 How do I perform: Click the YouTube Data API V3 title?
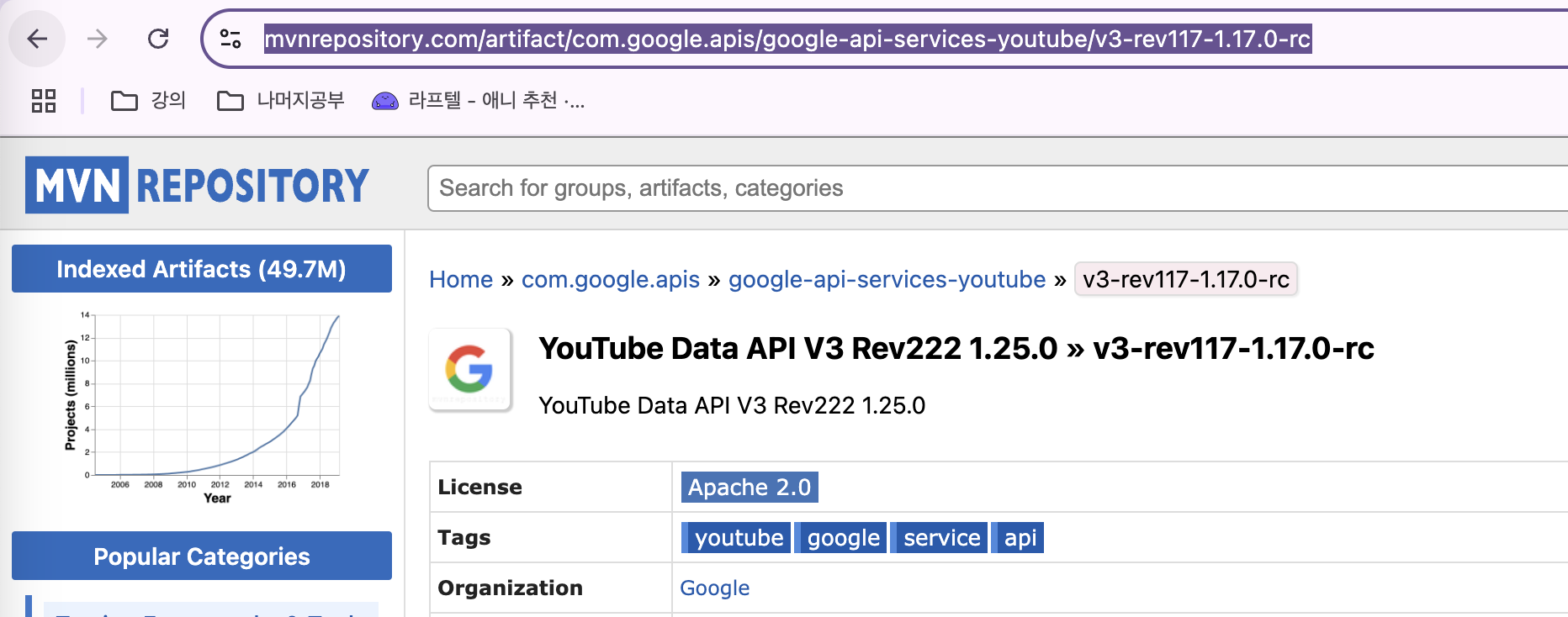[x=956, y=348]
